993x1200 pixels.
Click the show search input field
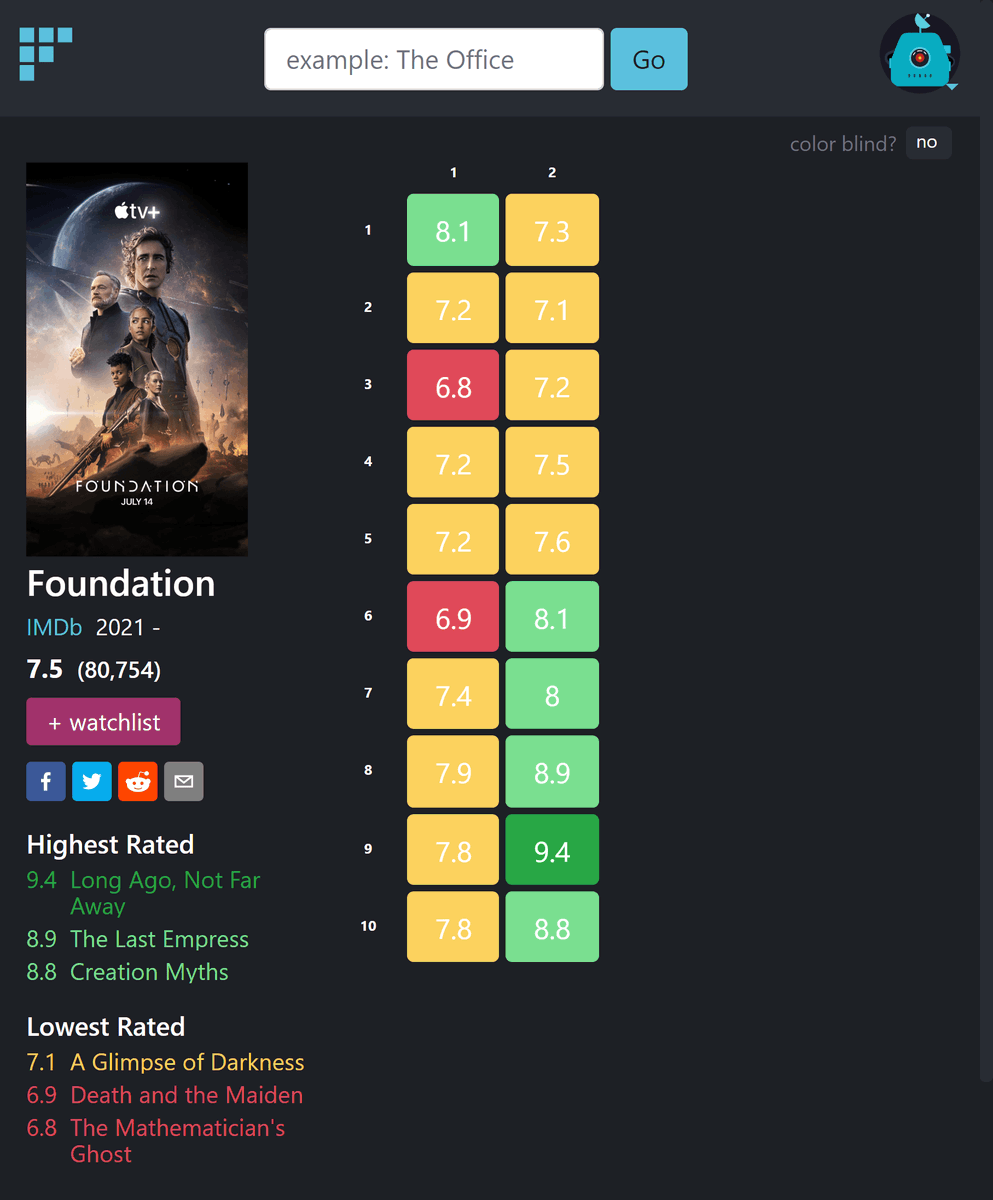click(x=434, y=59)
